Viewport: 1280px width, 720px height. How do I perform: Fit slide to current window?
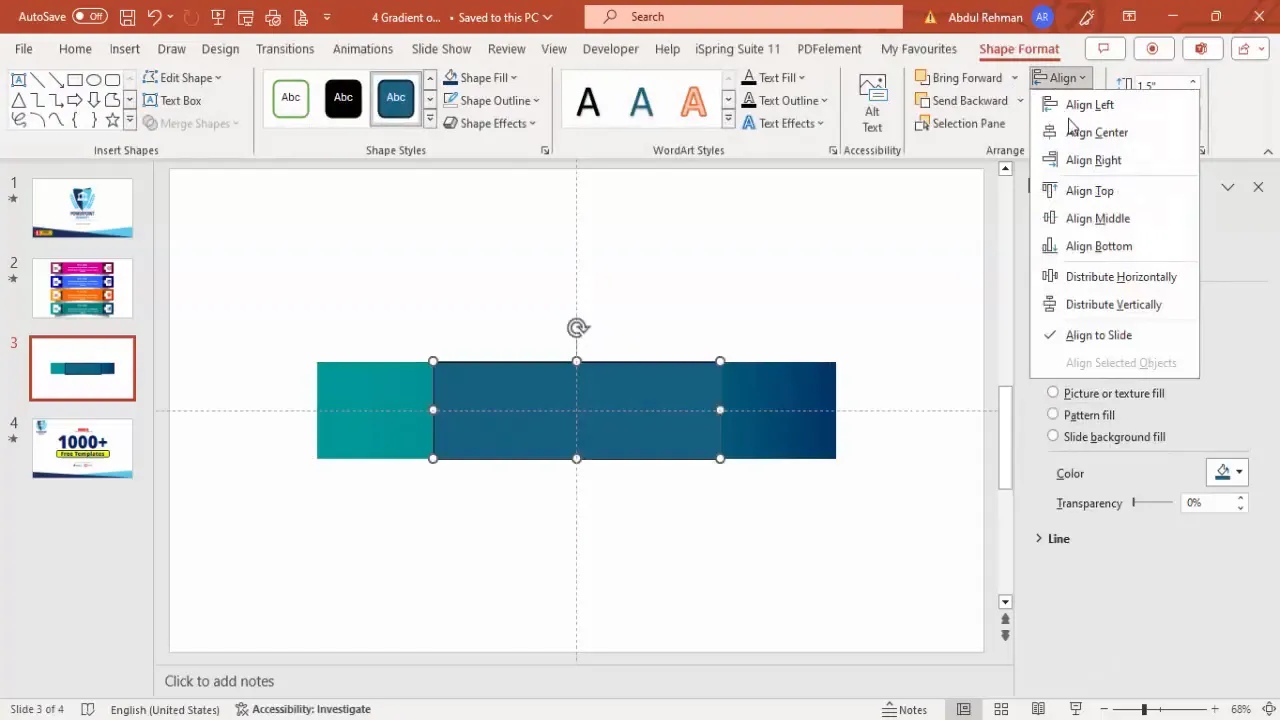click(1268, 709)
